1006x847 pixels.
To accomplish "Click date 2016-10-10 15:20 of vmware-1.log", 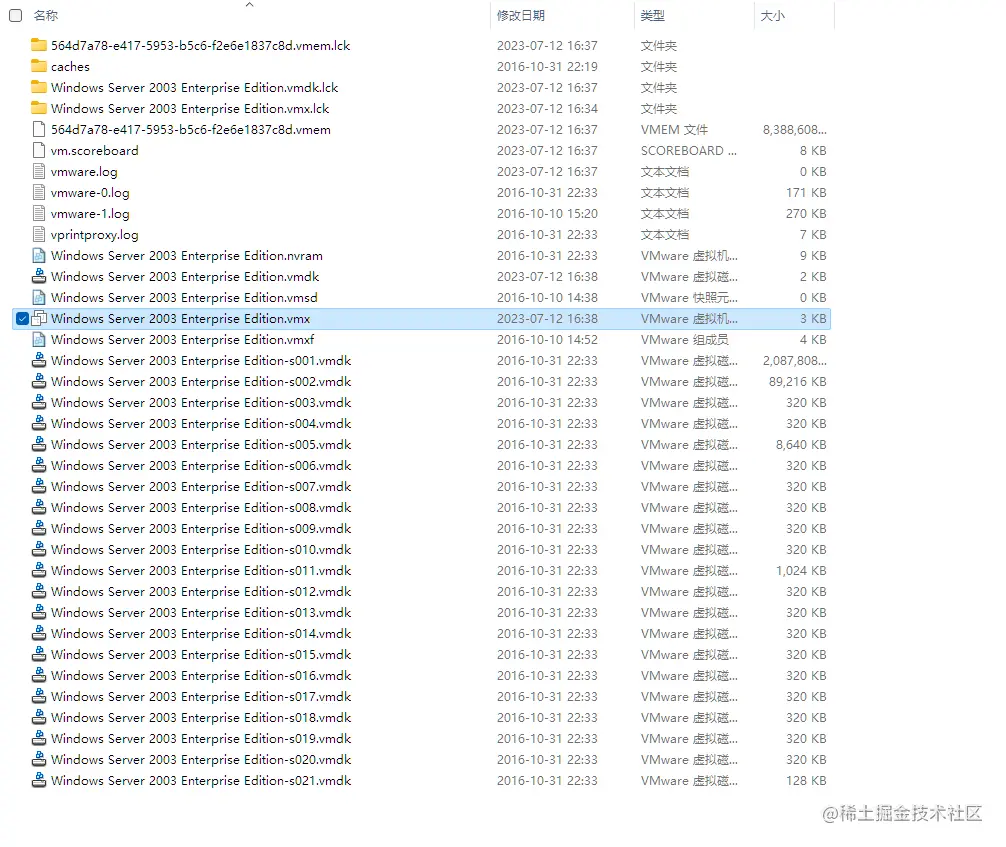I will pyautogui.click(x=547, y=213).
